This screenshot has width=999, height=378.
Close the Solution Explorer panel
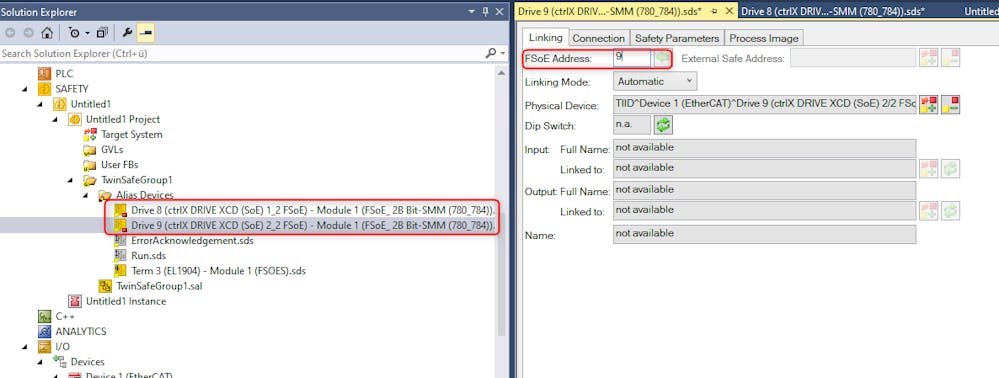pyautogui.click(x=500, y=11)
